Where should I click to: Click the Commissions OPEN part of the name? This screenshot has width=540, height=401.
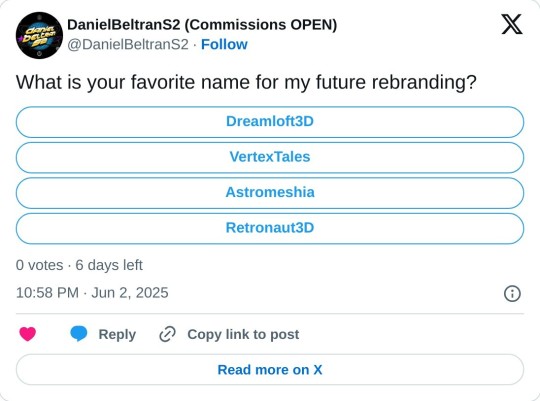[x=261, y=25]
